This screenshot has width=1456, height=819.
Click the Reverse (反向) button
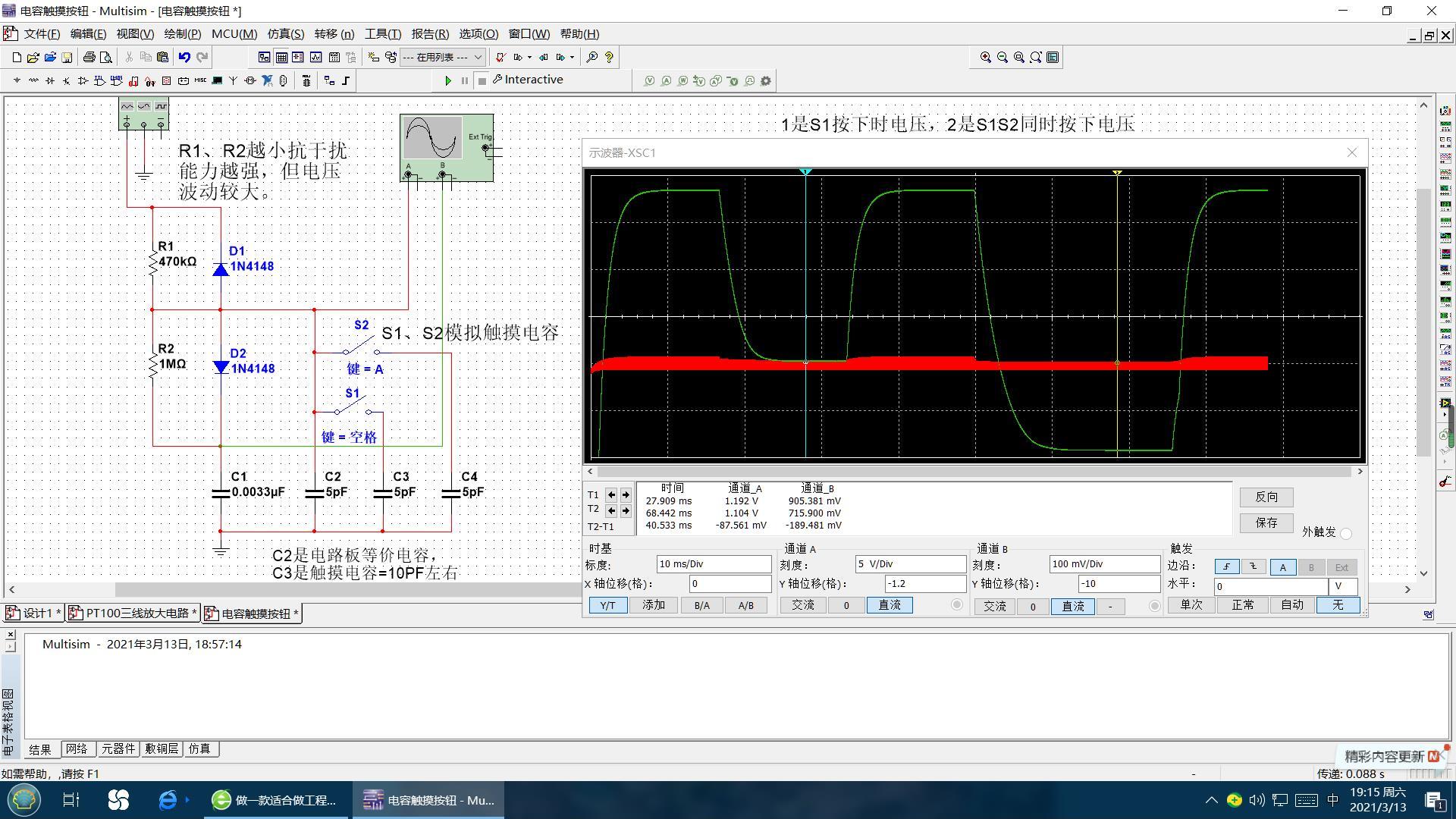[x=1266, y=497]
